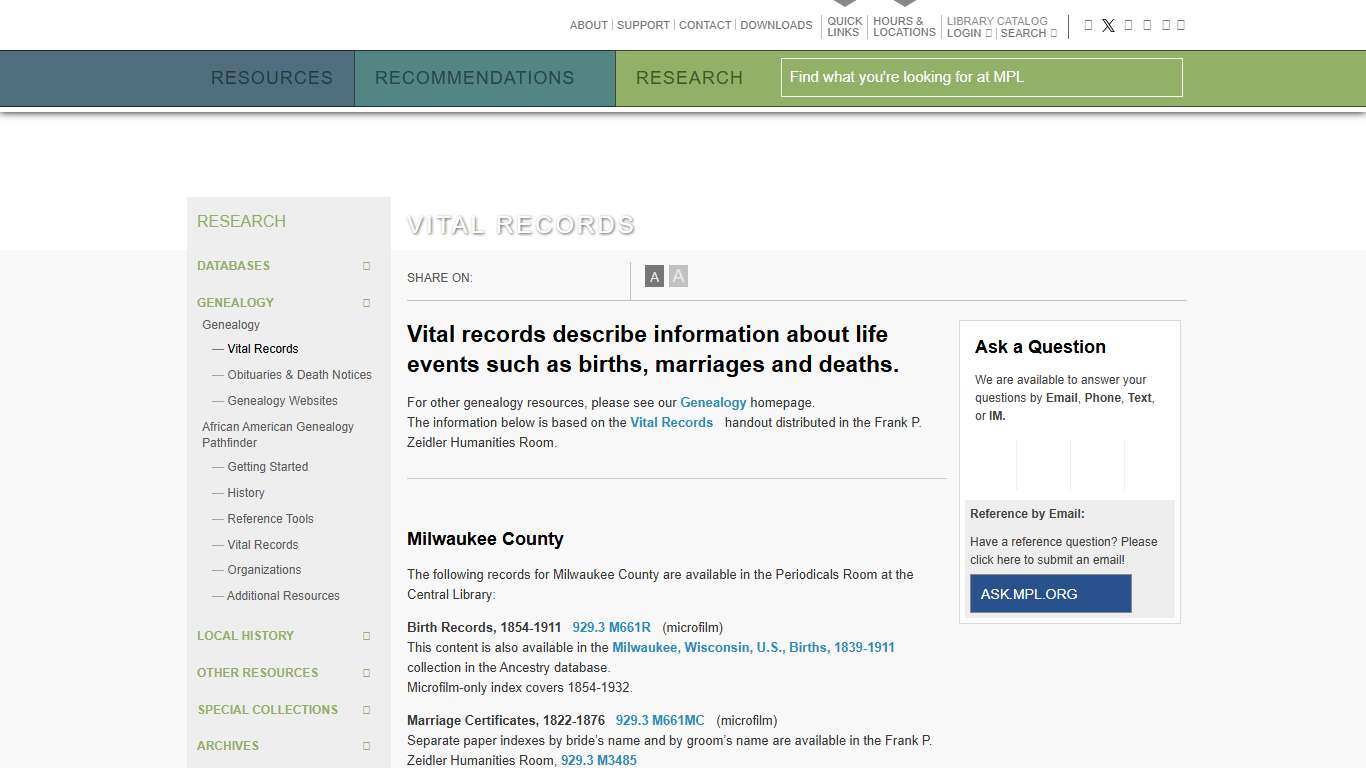This screenshot has width=1366, height=768.
Task: Open the X (Twitter) social icon
Action: click(1108, 26)
